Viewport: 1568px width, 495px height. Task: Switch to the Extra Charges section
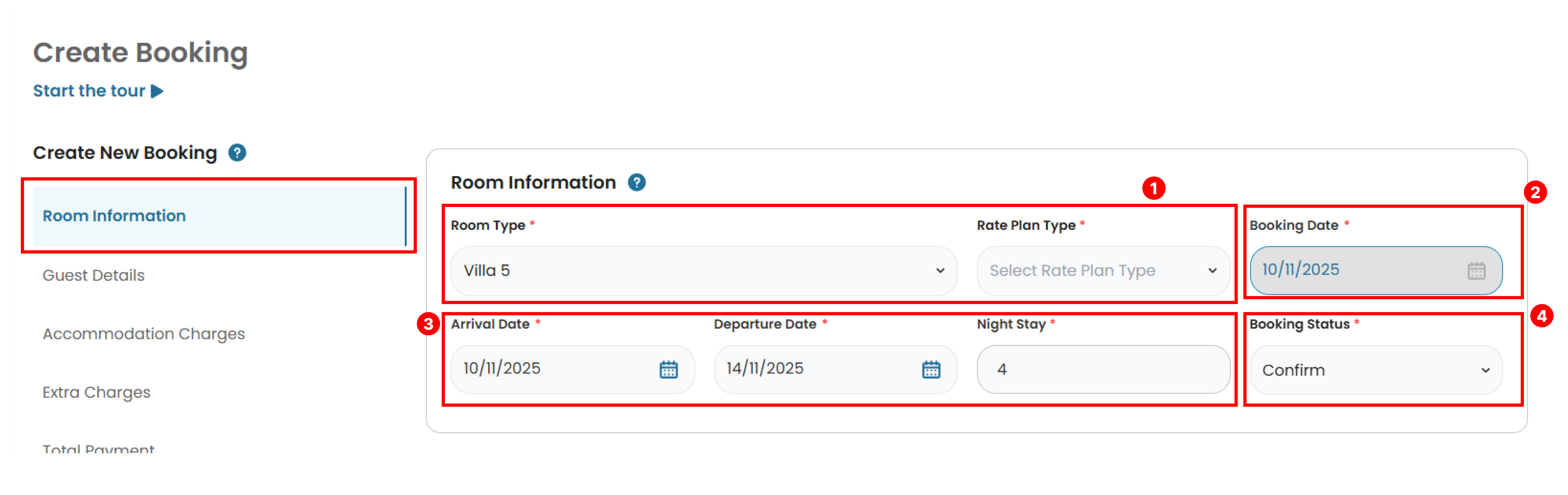(96, 392)
